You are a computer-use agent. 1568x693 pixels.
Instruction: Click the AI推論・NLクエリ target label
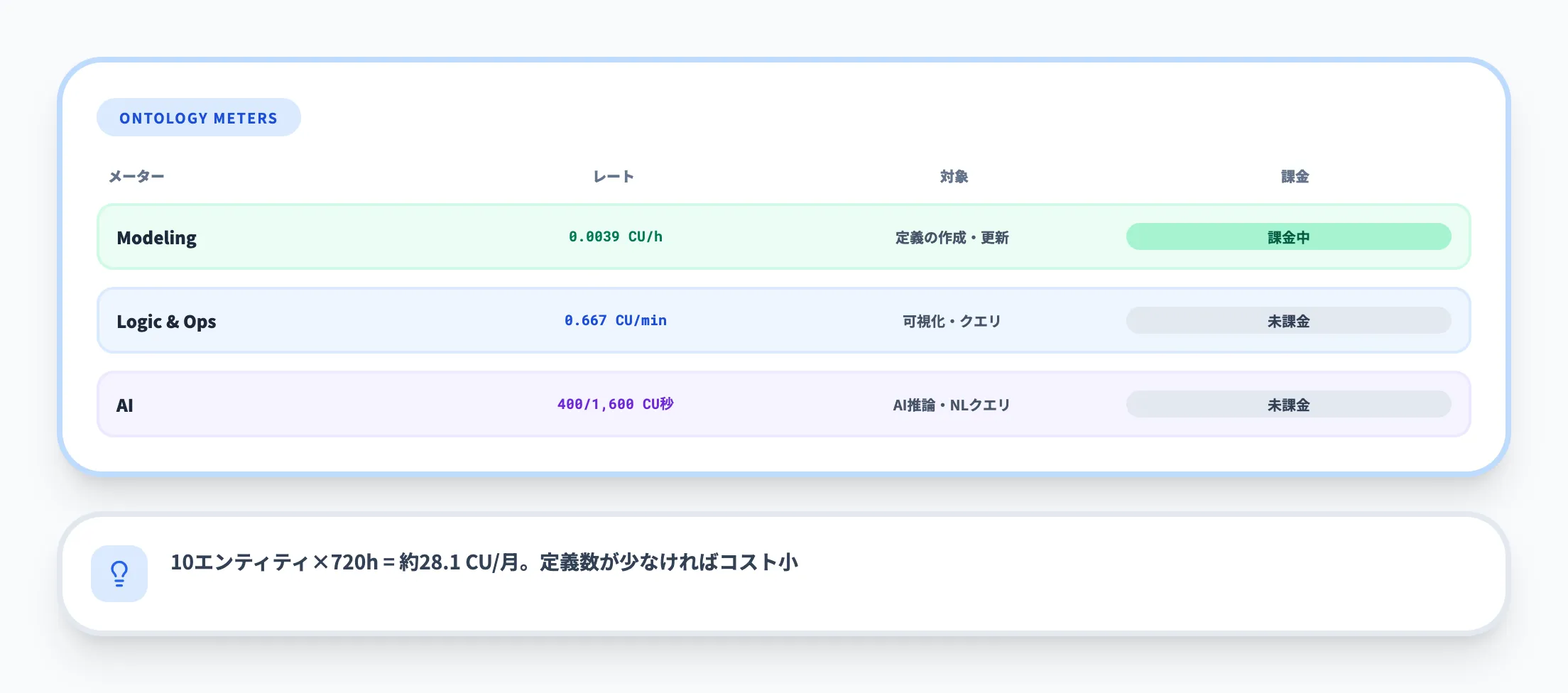[x=952, y=404]
